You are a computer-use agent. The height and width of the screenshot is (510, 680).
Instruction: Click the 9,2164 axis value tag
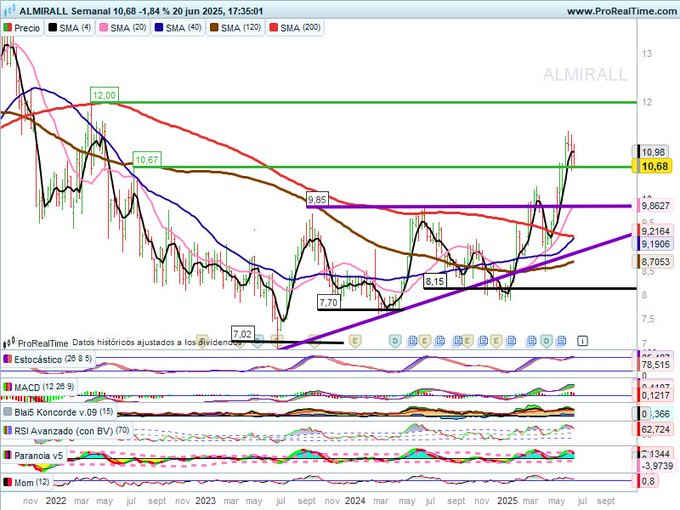click(655, 231)
